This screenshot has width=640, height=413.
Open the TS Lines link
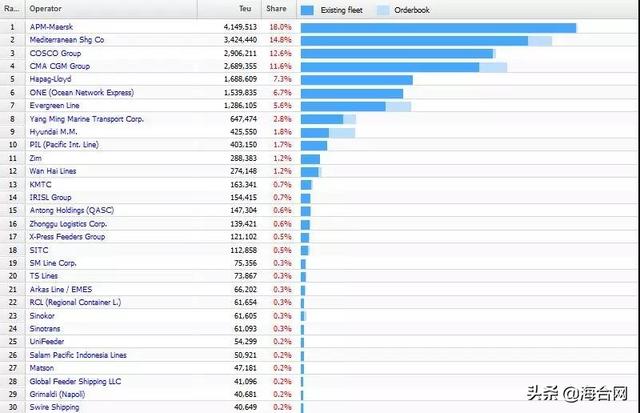coord(44,276)
